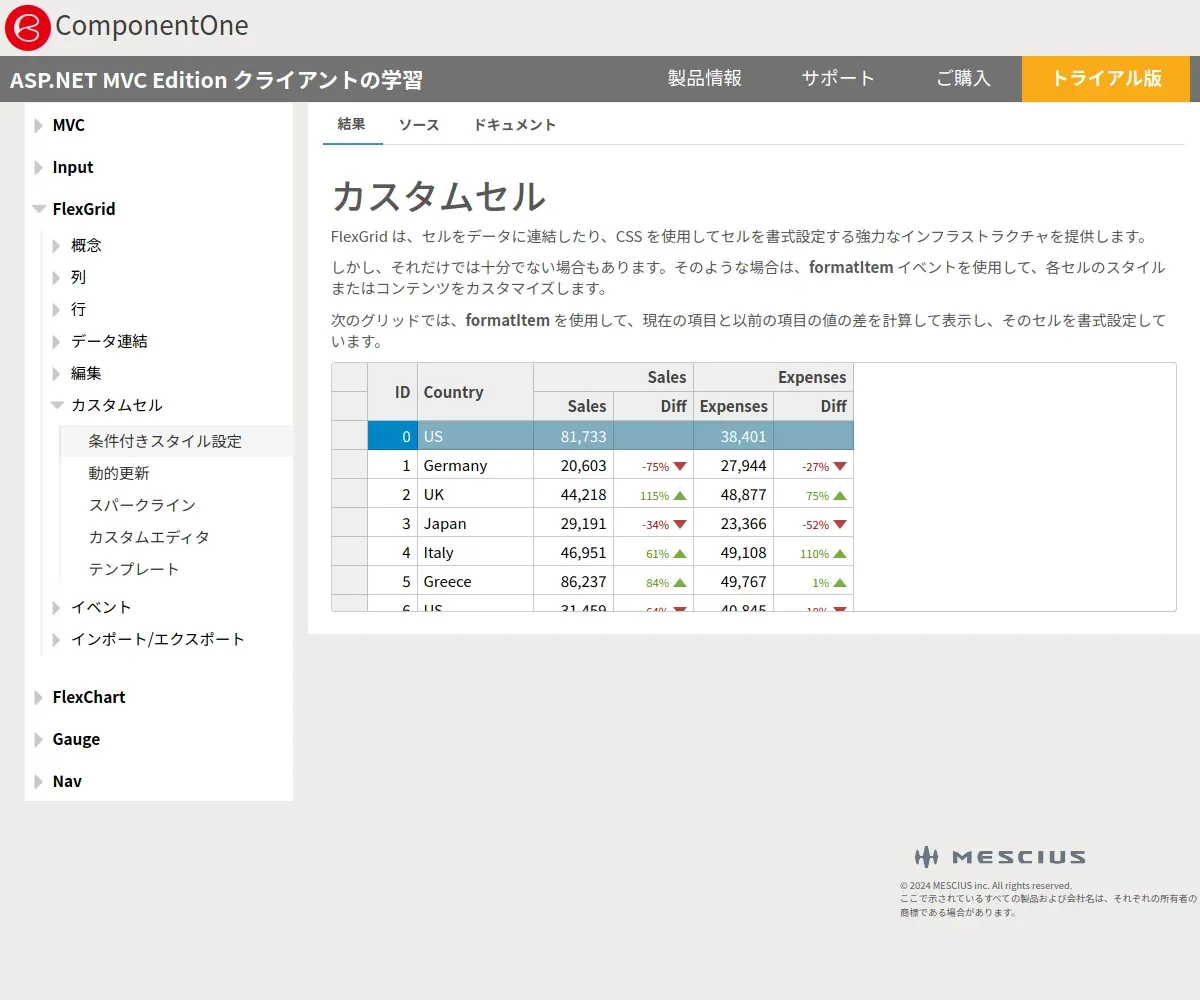The width and height of the screenshot is (1200, 1000).
Task: Click the green arrow in Italy Expenses Diff
Action: pyautogui.click(x=840, y=553)
